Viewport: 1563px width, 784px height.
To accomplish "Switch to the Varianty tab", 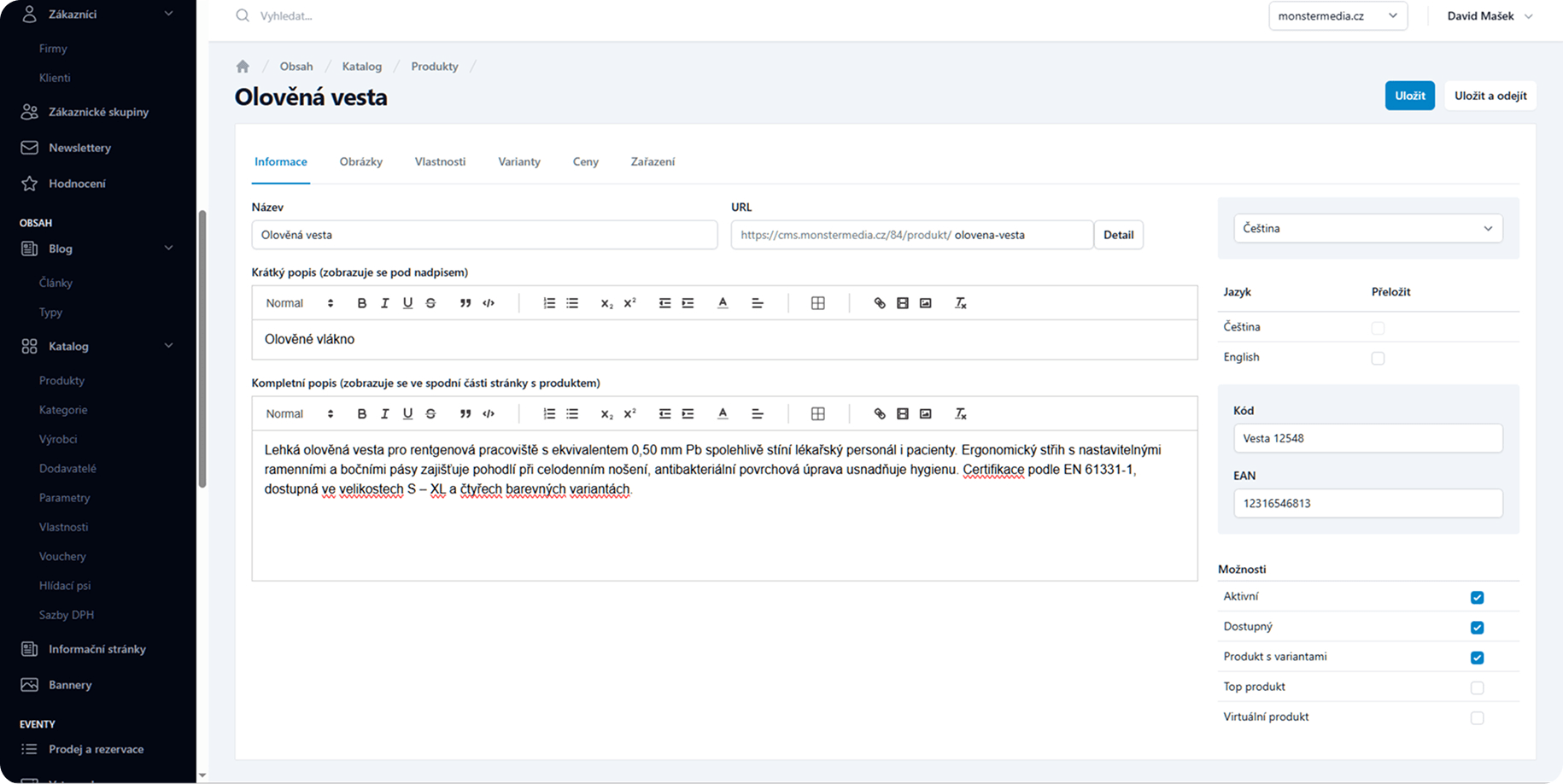I will (x=518, y=162).
